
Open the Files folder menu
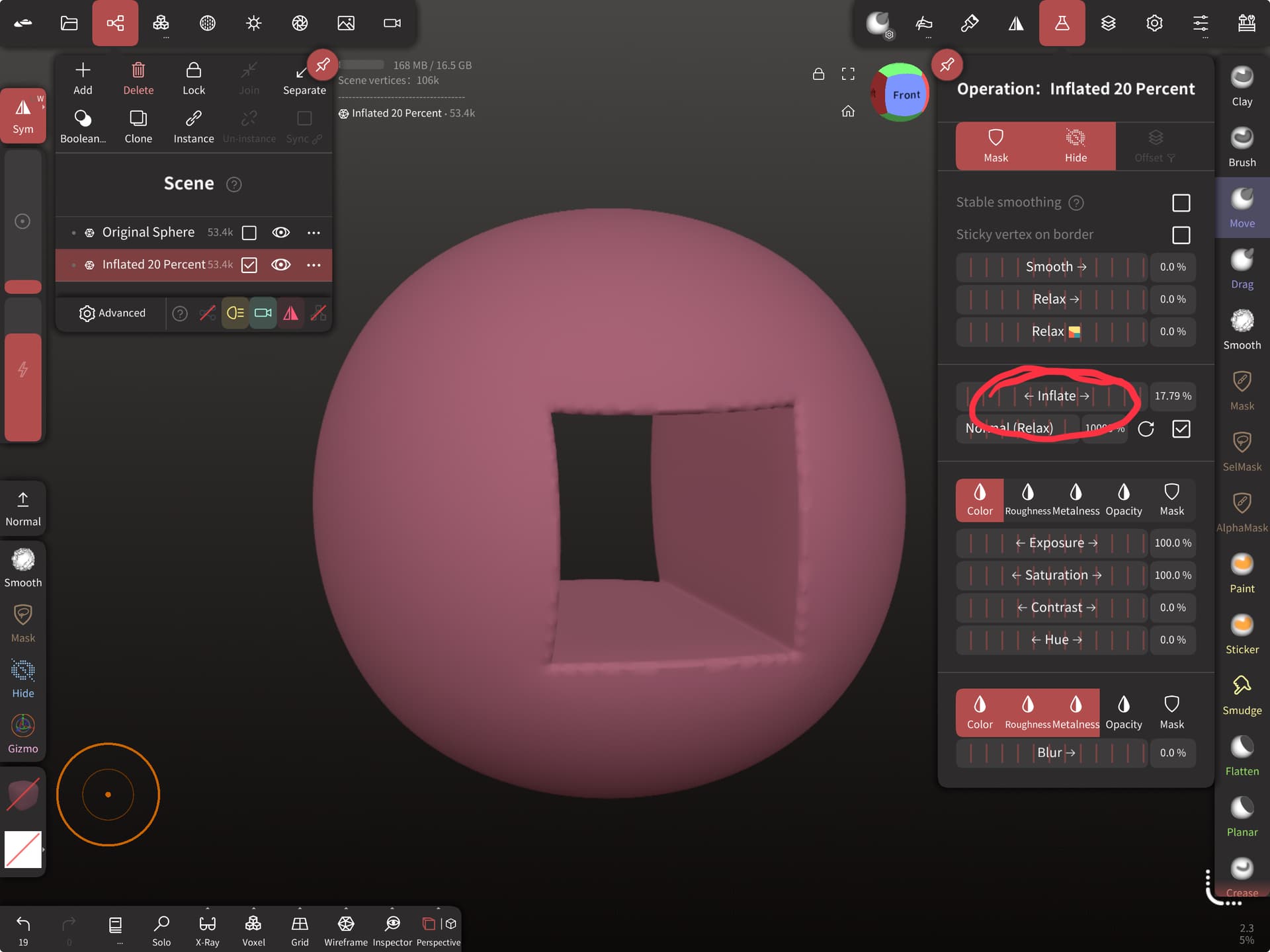tap(69, 23)
